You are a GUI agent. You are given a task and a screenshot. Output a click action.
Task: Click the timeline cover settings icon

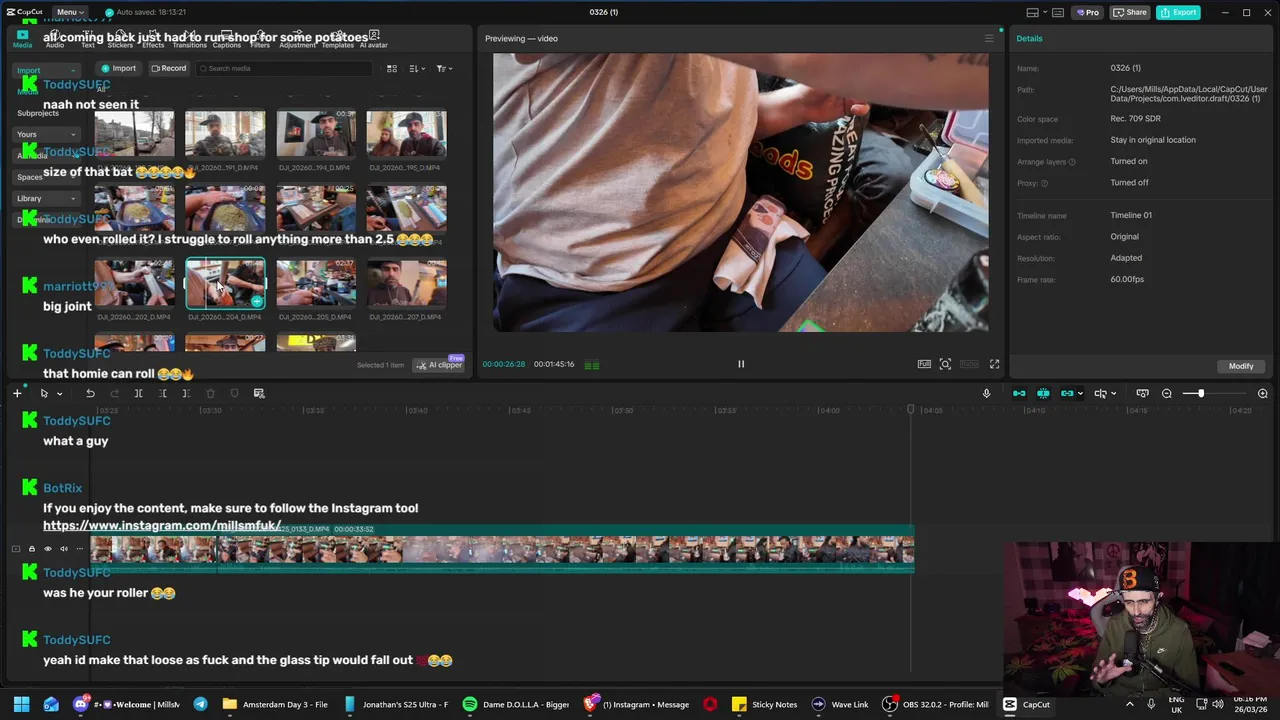pos(1142,393)
